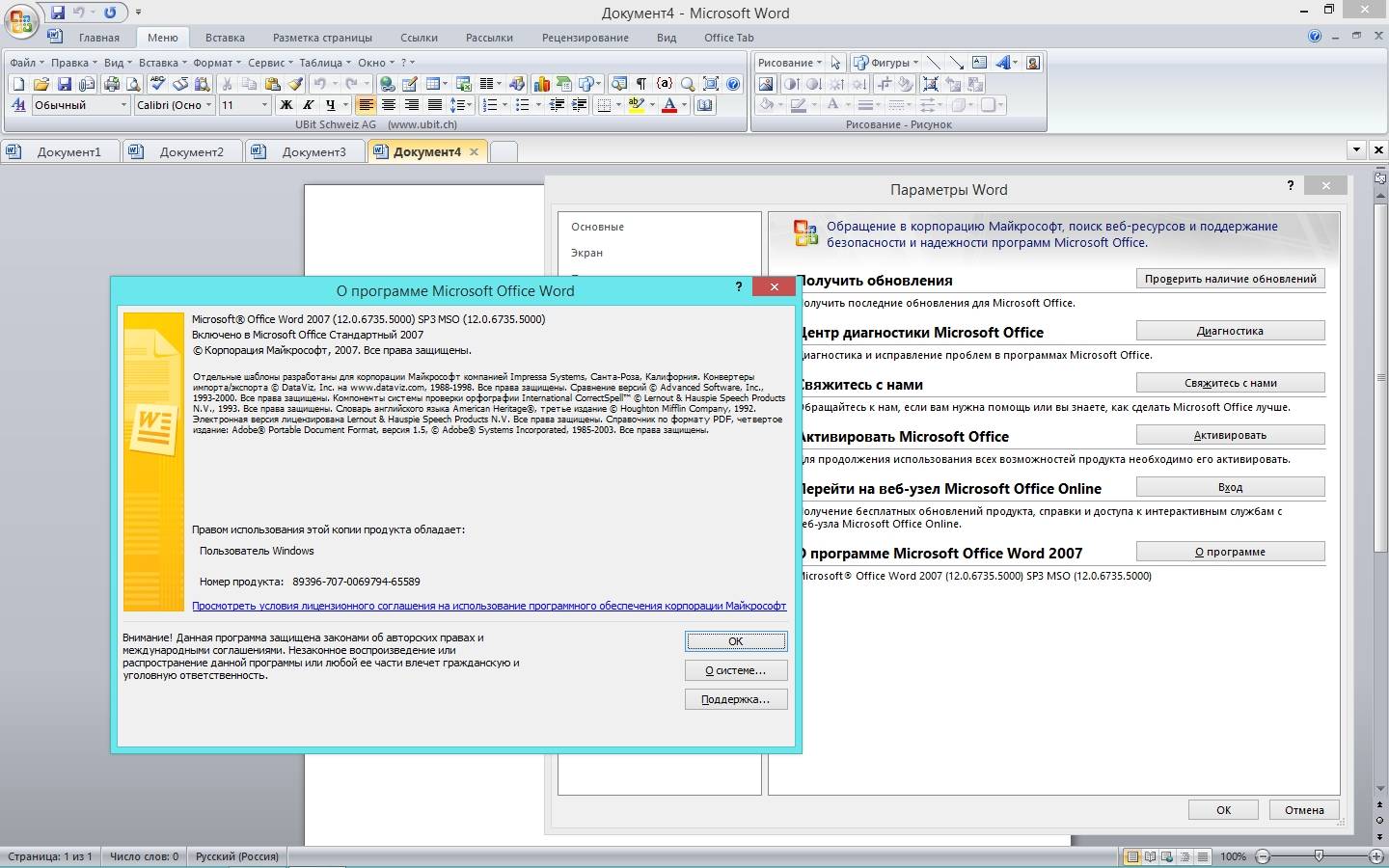This screenshot has width=1389, height=868.
Task: Select the Line drawing tool
Action: tap(933, 63)
